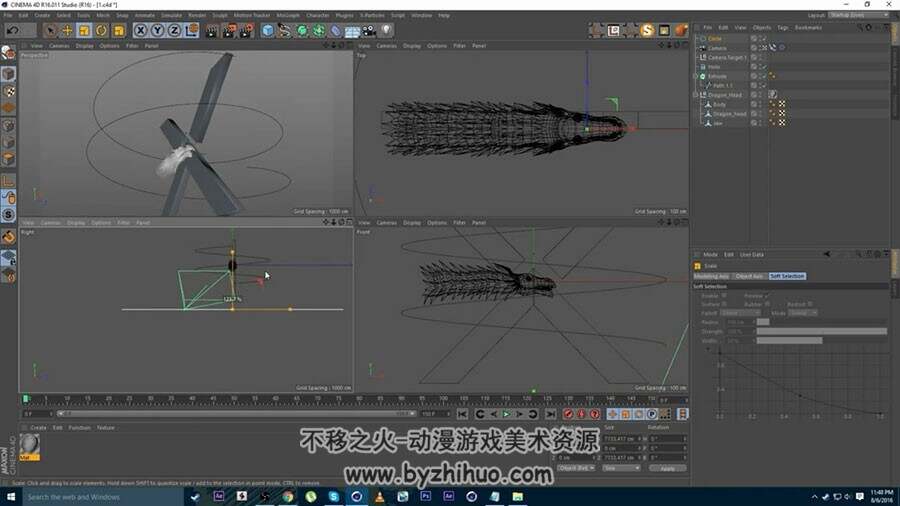
Task: Click the Record Active Objects button
Action: [x=568, y=414]
